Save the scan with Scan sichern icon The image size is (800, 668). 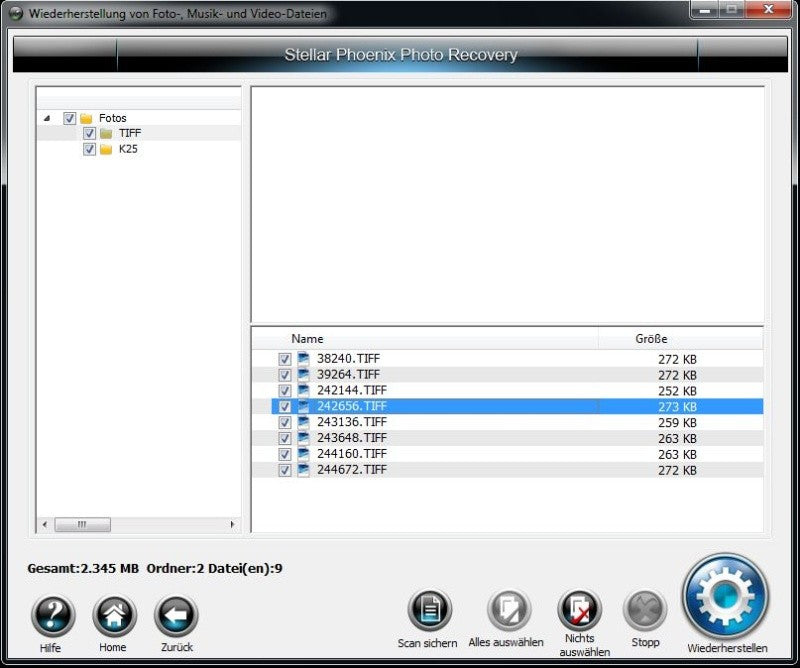pyautogui.click(x=430, y=610)
